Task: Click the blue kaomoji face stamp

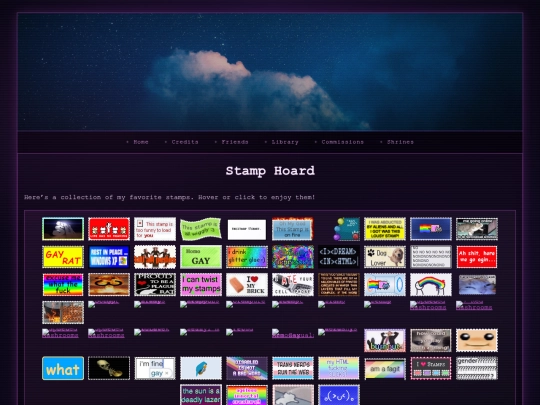Action: click(339, 395)
